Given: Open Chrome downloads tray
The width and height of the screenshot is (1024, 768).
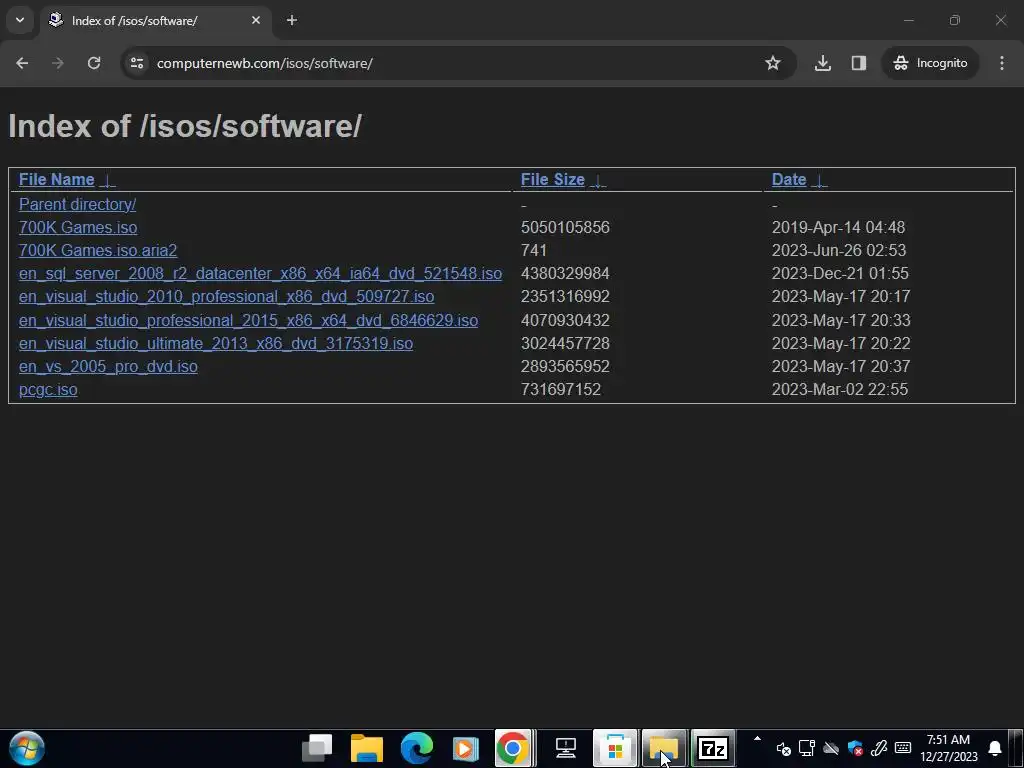Looking at the screenshot, I should coord(823,63).
